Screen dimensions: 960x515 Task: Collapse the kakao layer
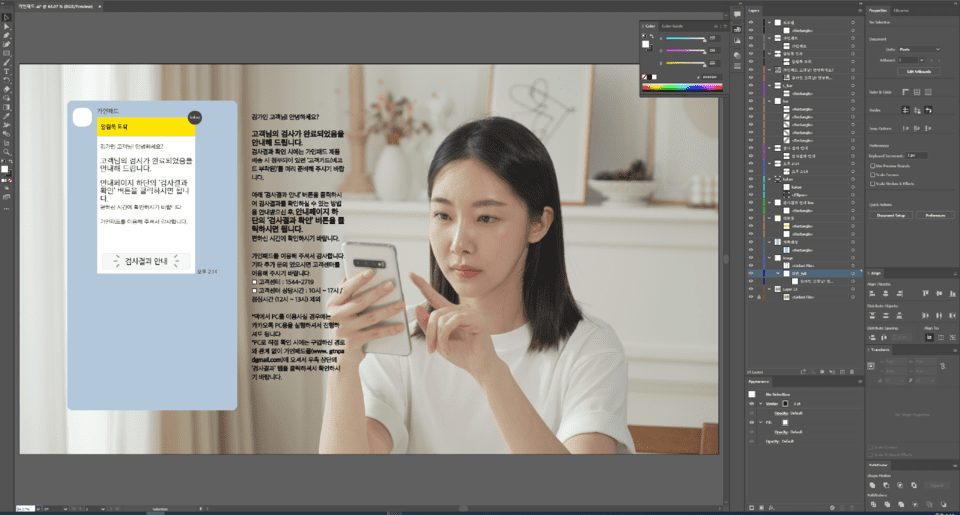click(769, 179)
